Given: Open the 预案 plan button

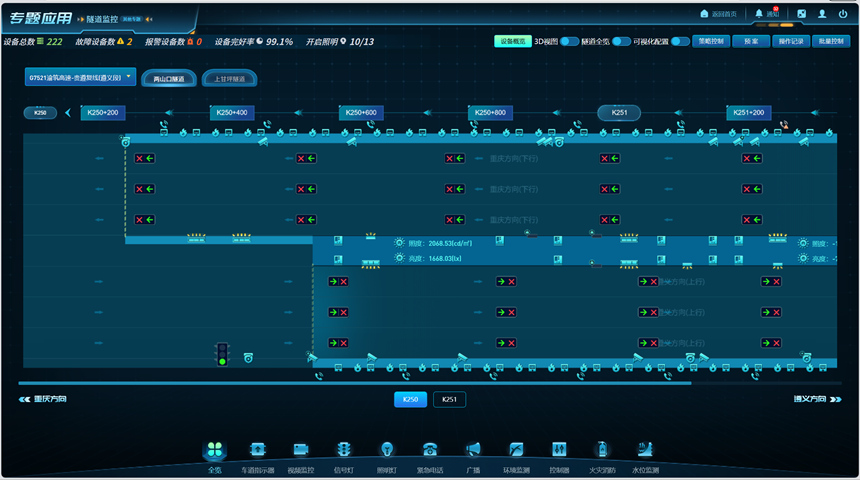Looking at the screenshot, I should (x=751, y=42).
